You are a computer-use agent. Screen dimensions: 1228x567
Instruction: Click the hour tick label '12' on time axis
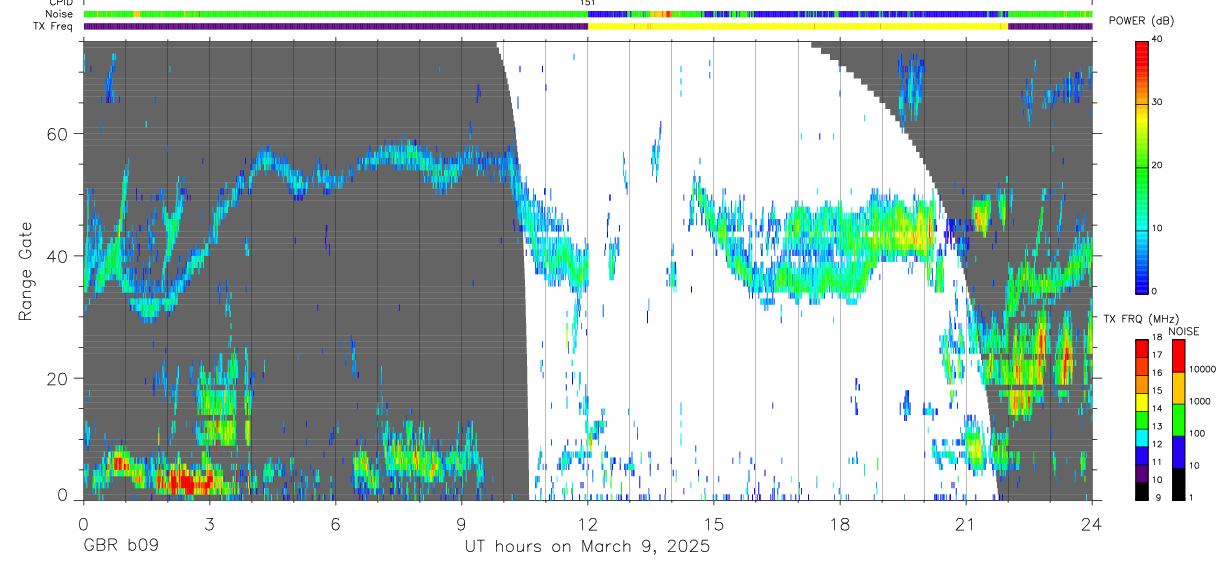(587, 525)
